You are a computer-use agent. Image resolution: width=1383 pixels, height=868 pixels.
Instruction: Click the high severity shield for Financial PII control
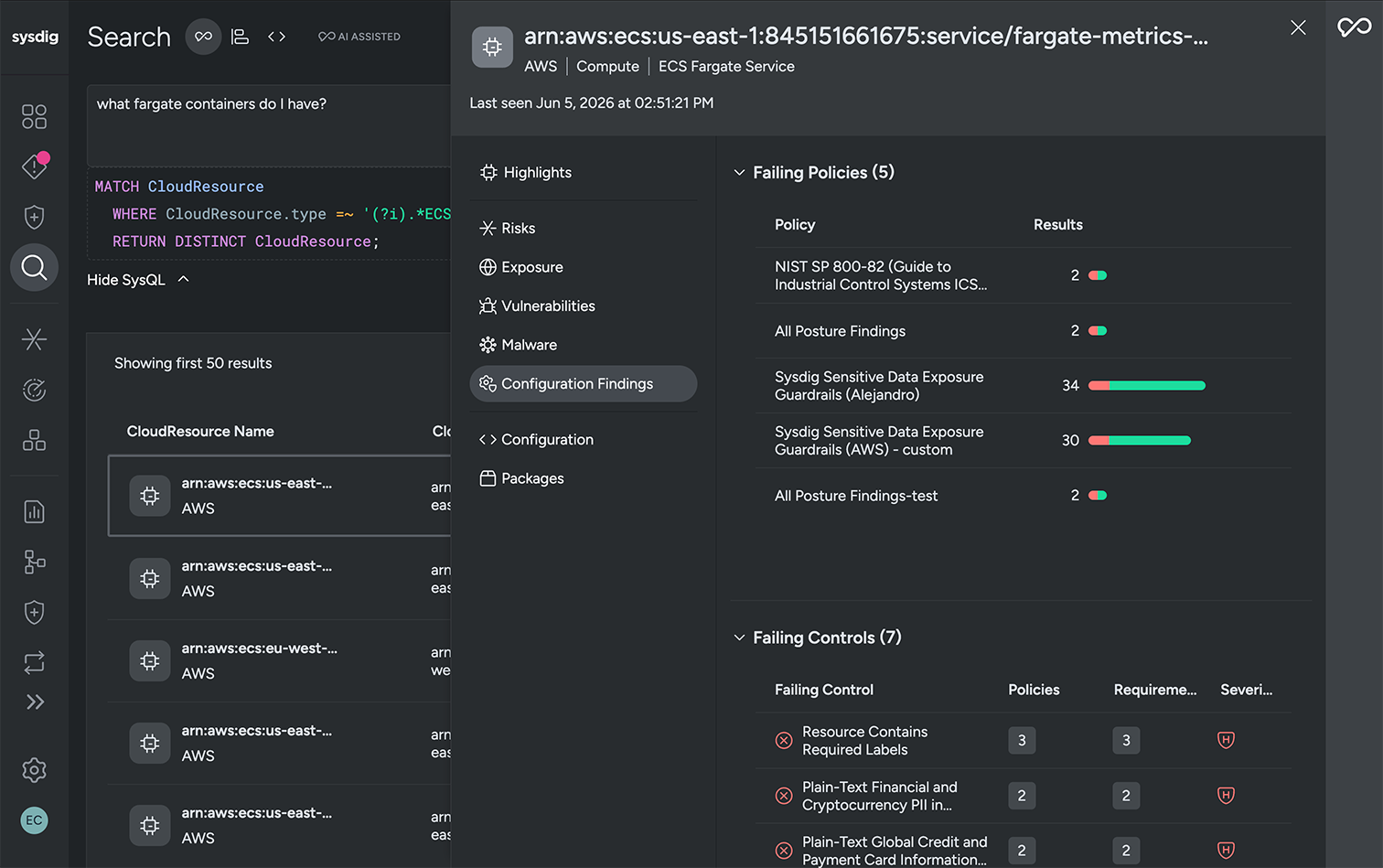1227,795
